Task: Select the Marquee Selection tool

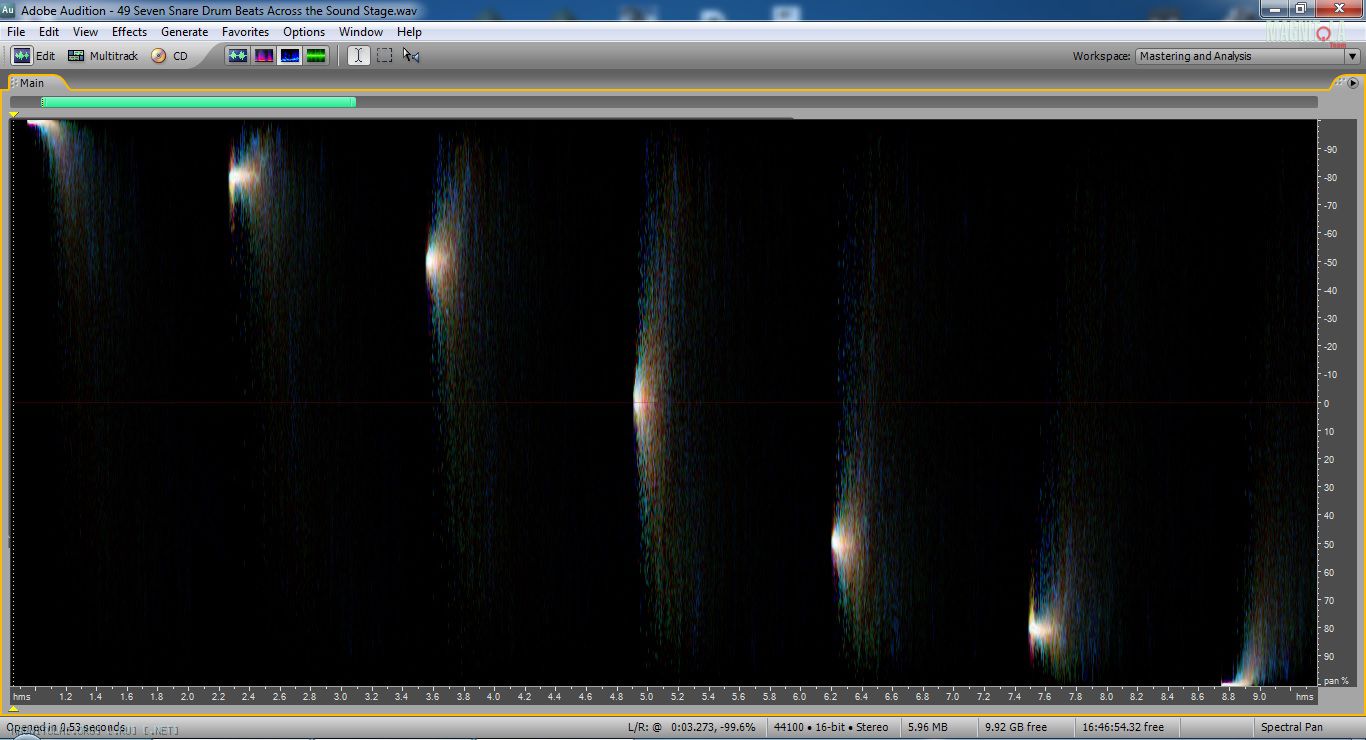Action: [385, 56]
